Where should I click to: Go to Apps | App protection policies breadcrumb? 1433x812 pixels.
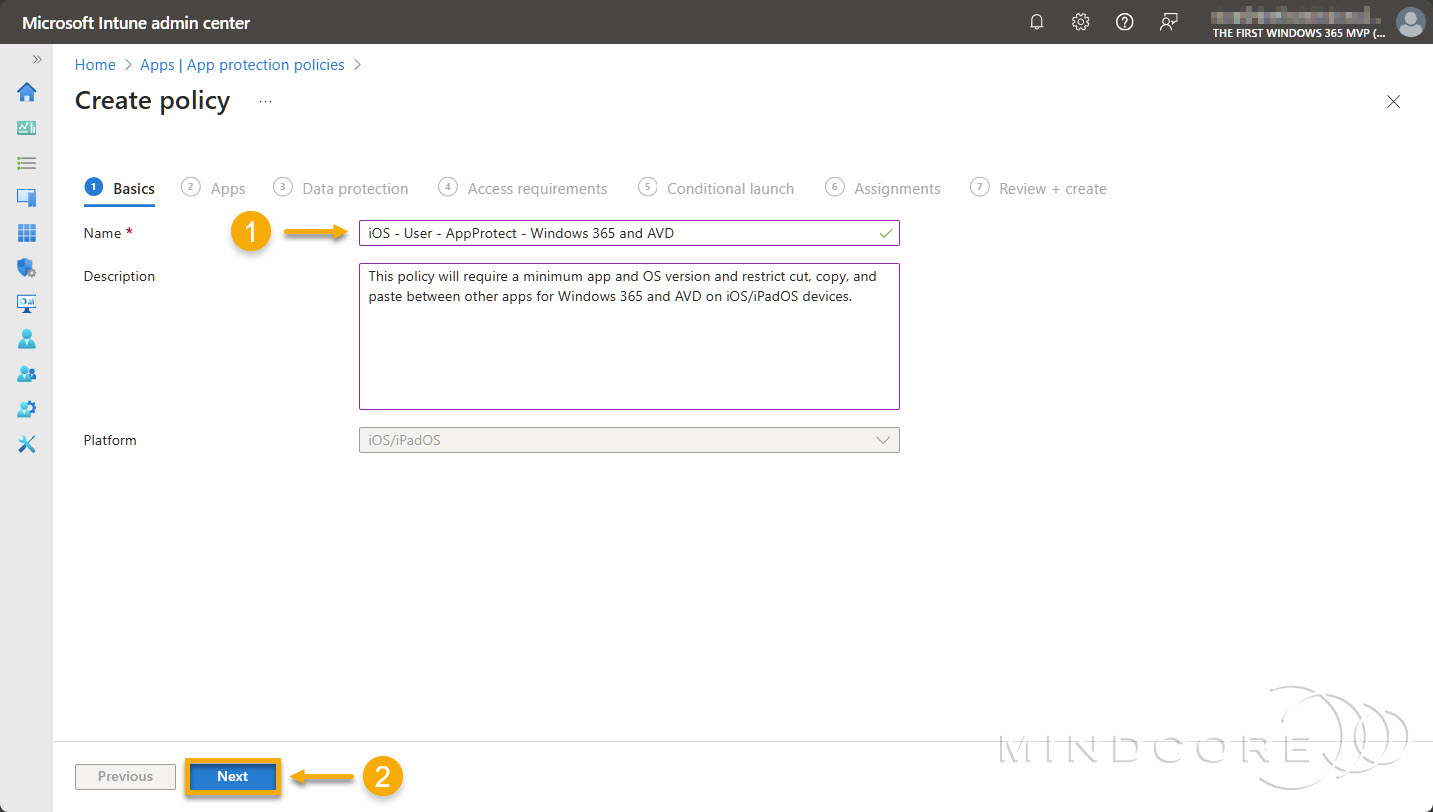point(242,65)
